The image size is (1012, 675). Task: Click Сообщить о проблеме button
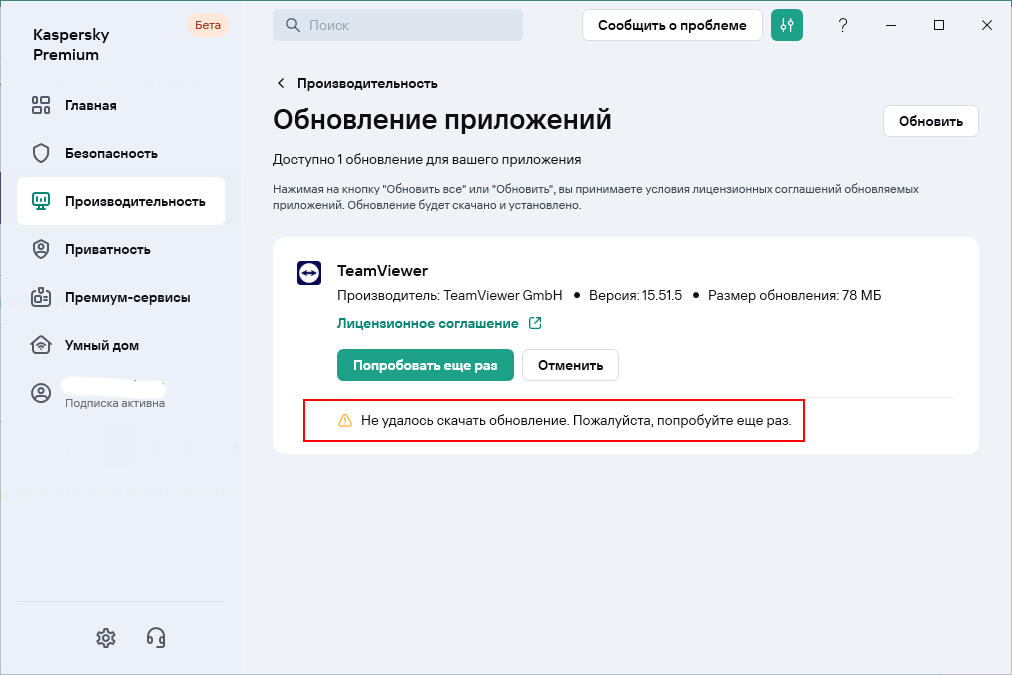click(x=672, y=25)
